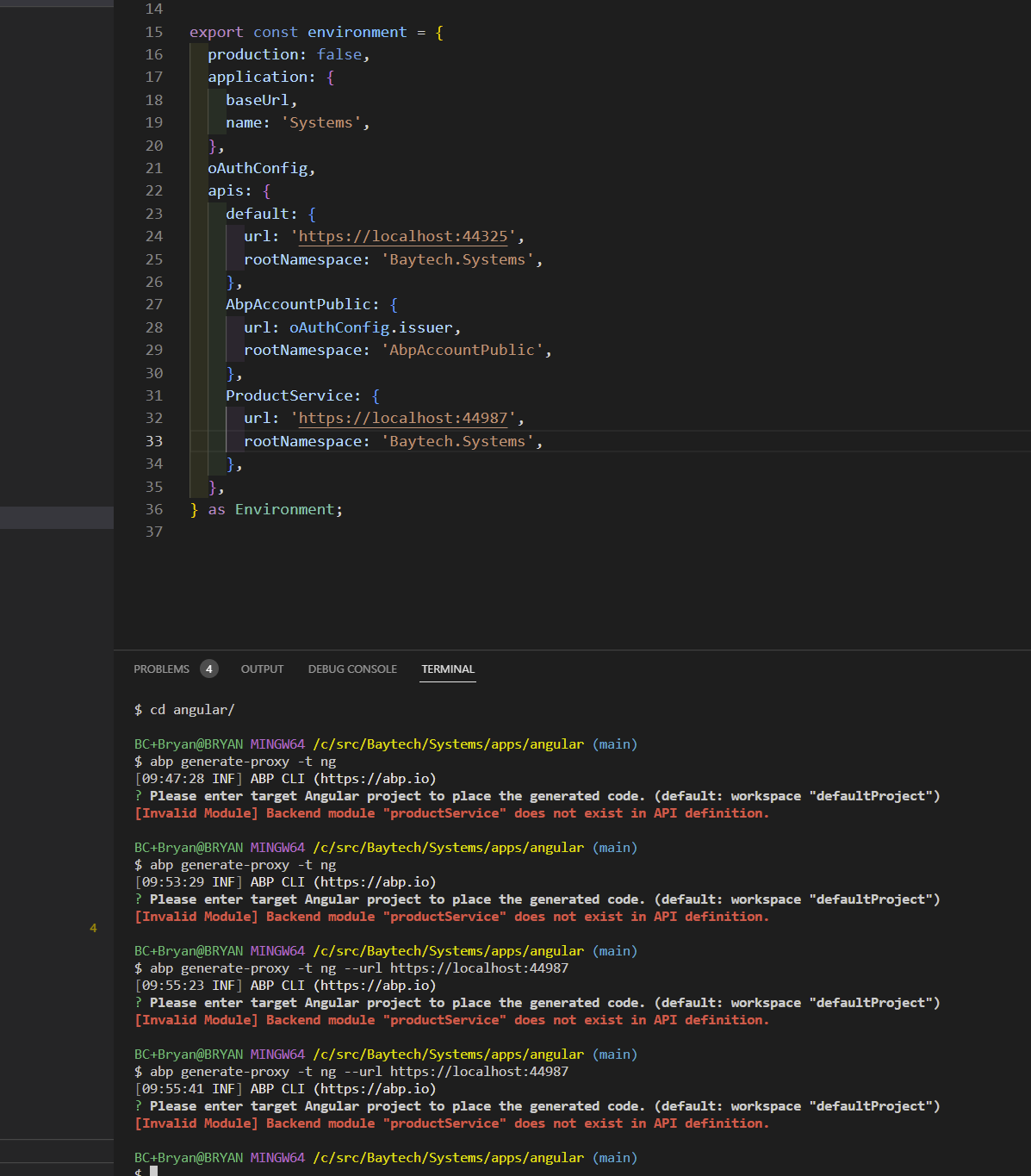The image size is (1031, 1176).
Task: Switch to the OUTPUT tab
Action: click(262, 669)
